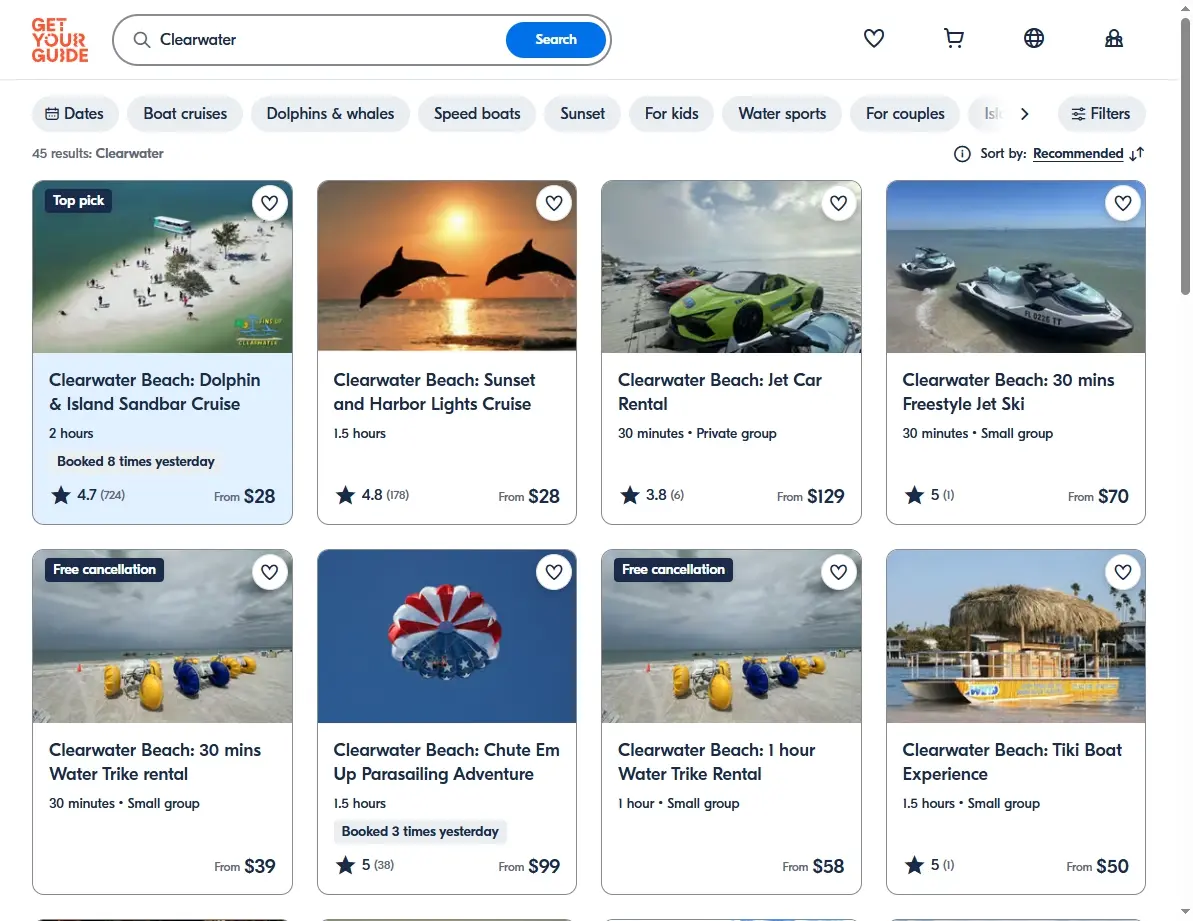Click the sort order arrows icon
Screen dimensions: 1193x921
pos(1137,154)
